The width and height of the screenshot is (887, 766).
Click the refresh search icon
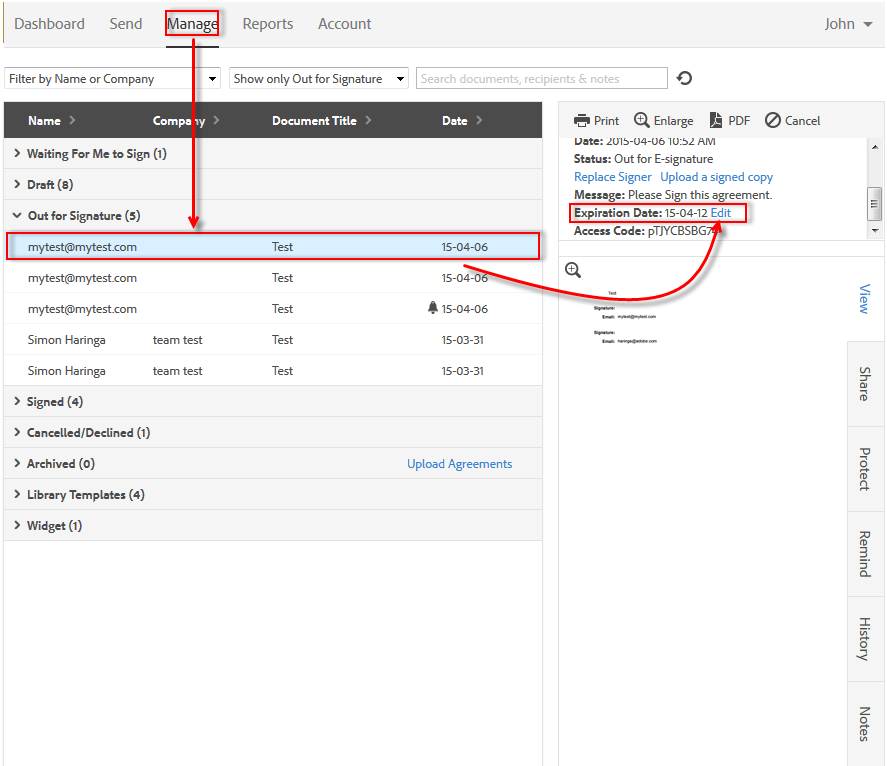point(685,79)
